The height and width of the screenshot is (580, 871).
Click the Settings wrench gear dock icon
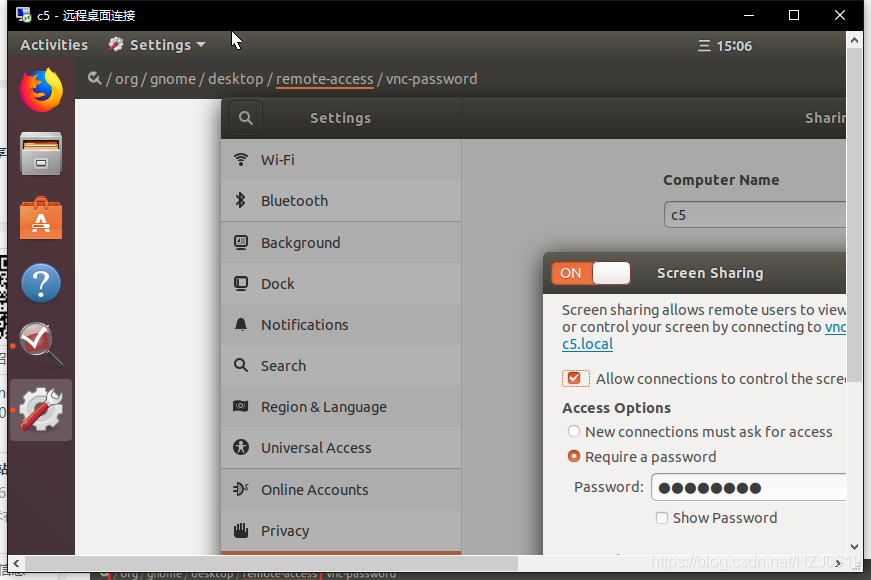point(41,410)
